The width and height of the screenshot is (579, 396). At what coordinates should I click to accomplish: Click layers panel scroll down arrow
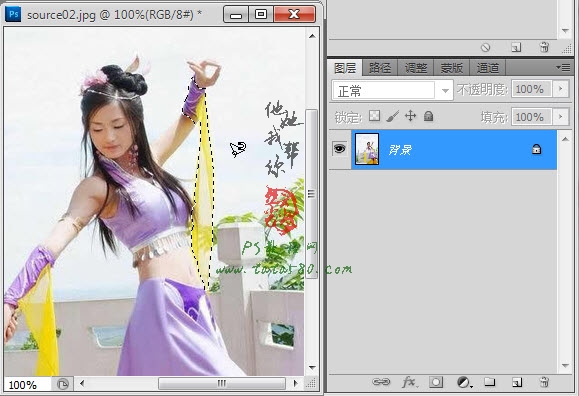[x=565, y=366]
